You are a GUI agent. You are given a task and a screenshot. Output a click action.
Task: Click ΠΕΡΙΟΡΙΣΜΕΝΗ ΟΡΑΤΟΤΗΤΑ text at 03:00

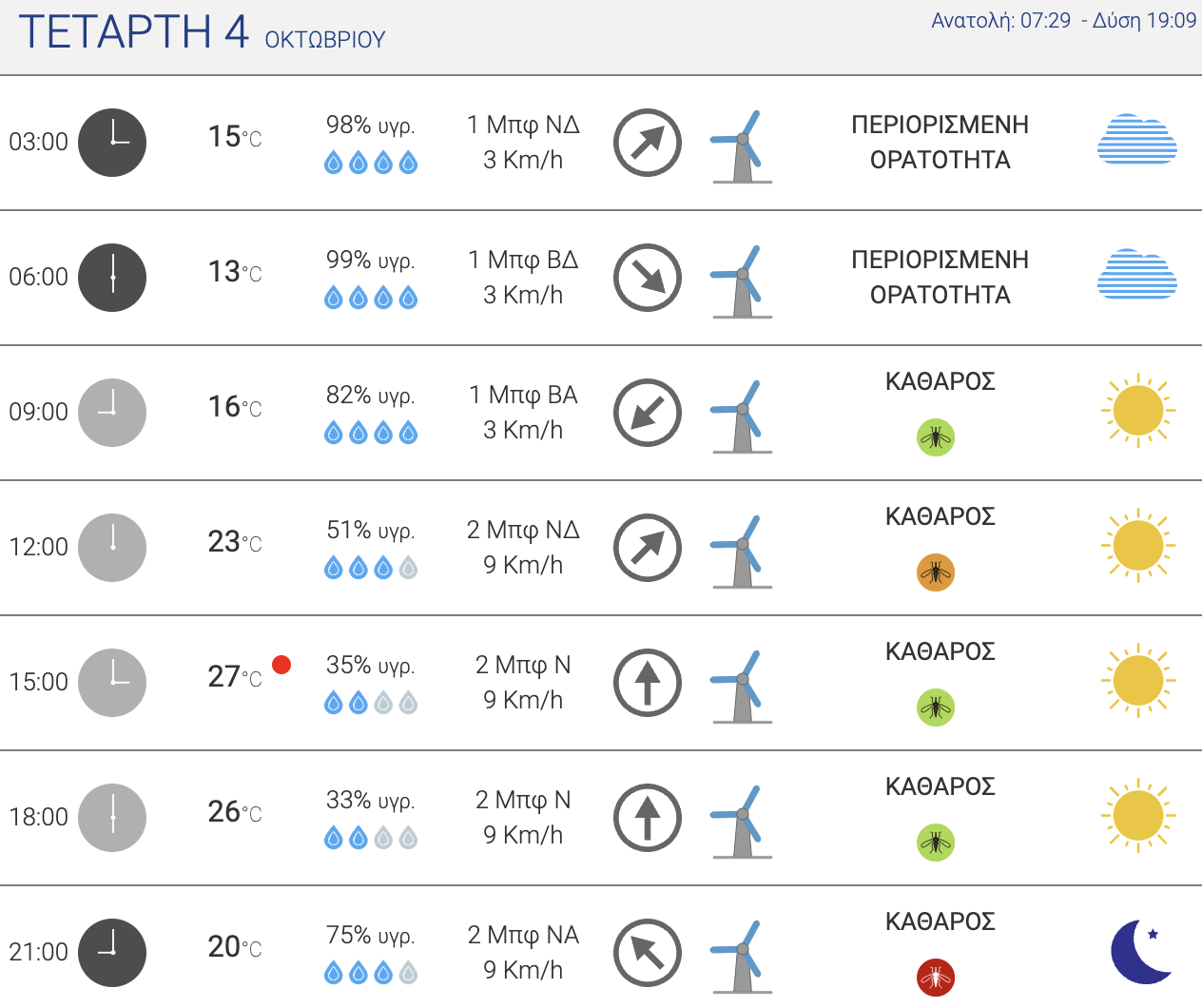[940, 143]
